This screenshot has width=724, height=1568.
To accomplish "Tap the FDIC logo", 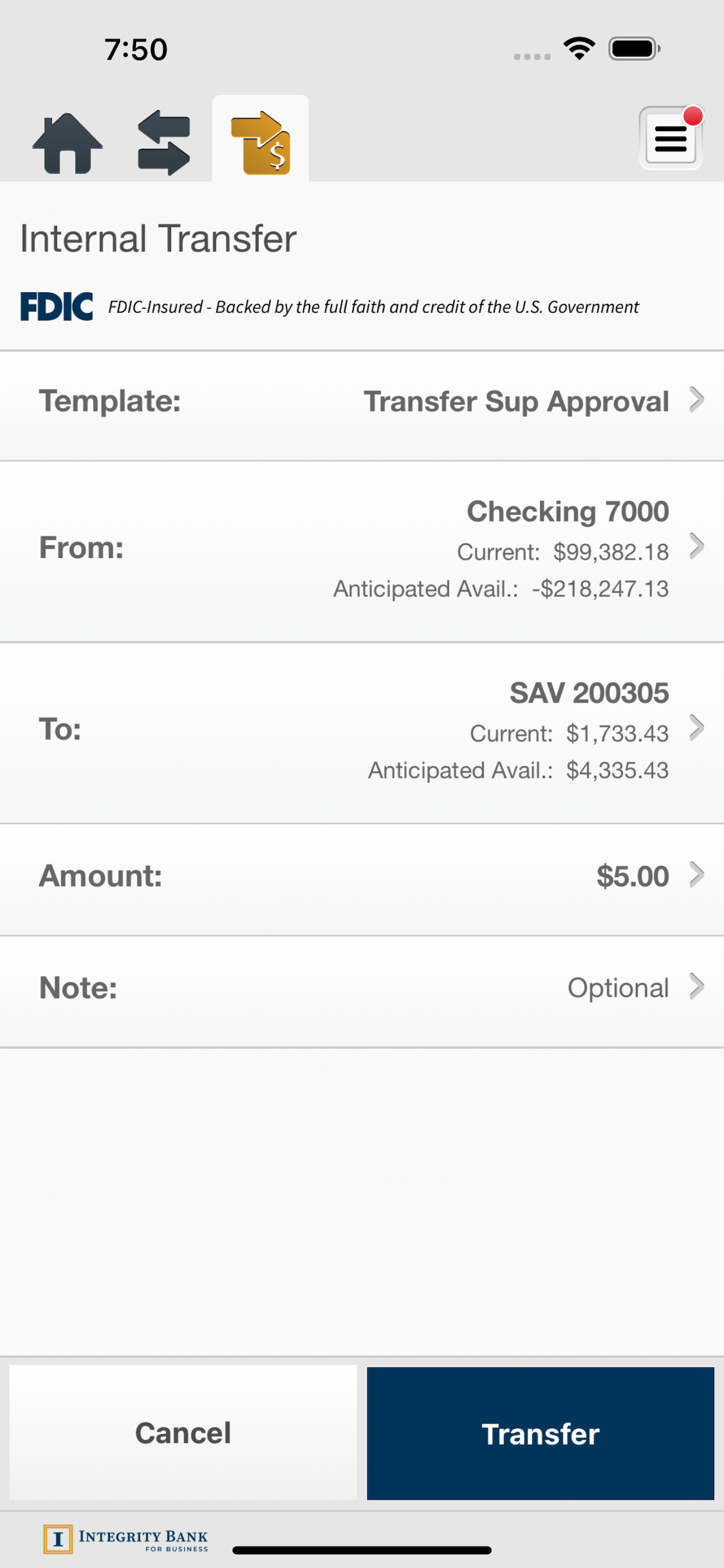I will pos(57,306).
